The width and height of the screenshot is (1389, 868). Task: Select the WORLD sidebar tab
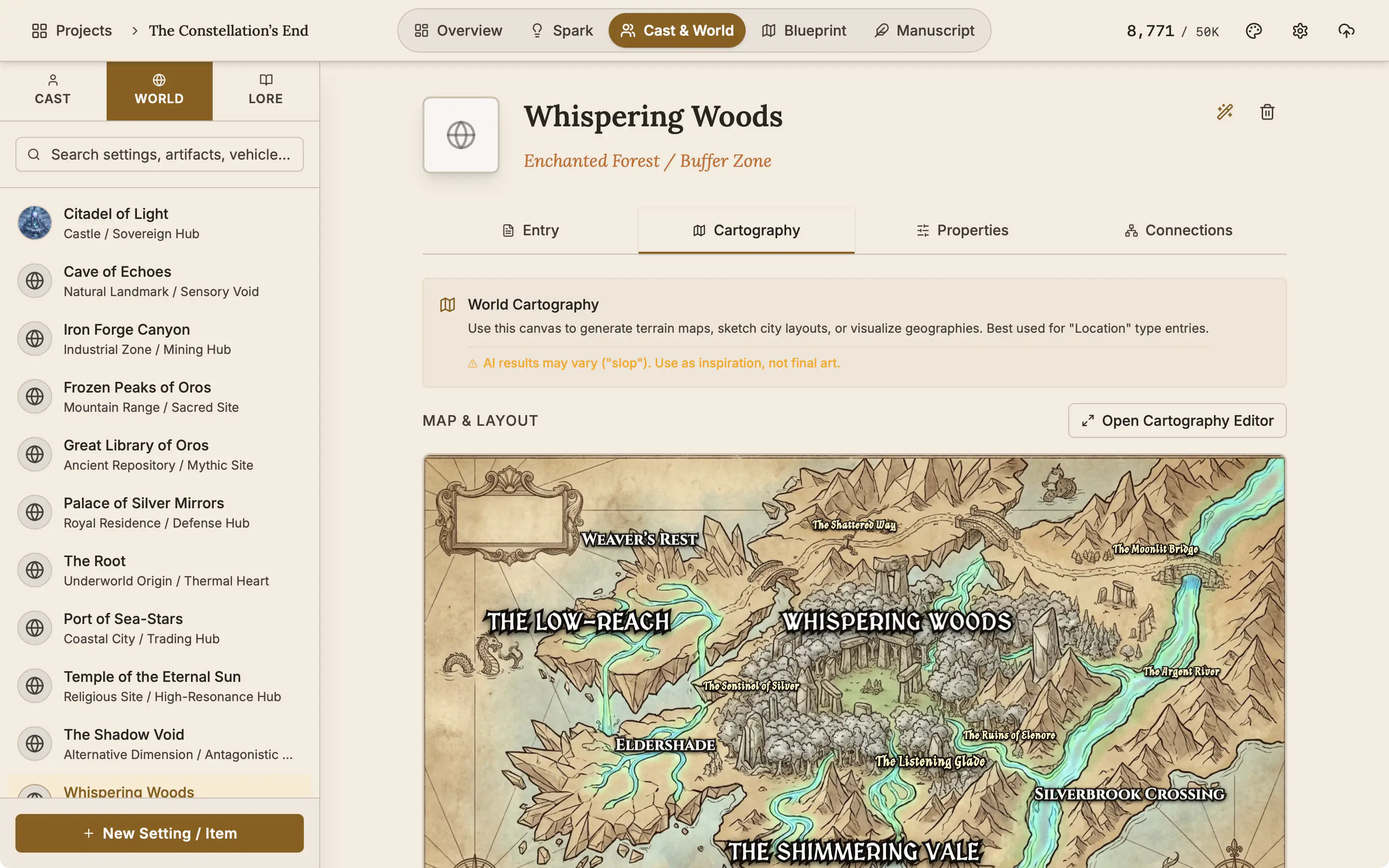[x=160, y=91]
